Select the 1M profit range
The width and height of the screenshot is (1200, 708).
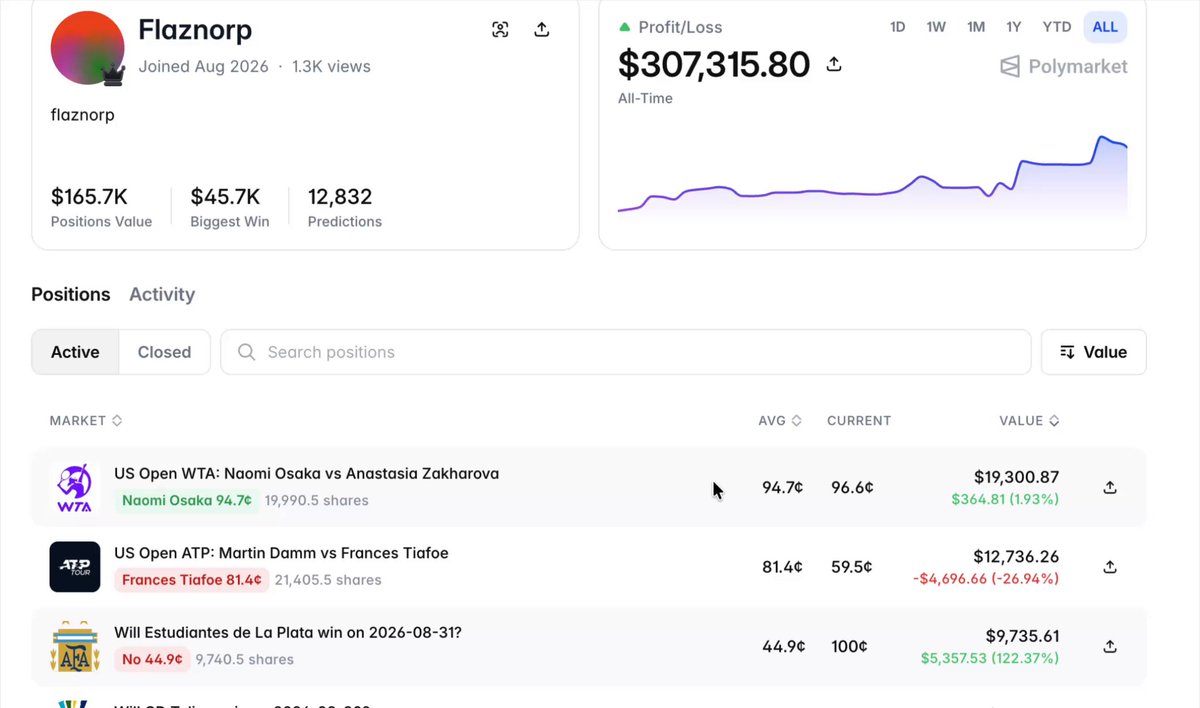click(x=976, y=27)
